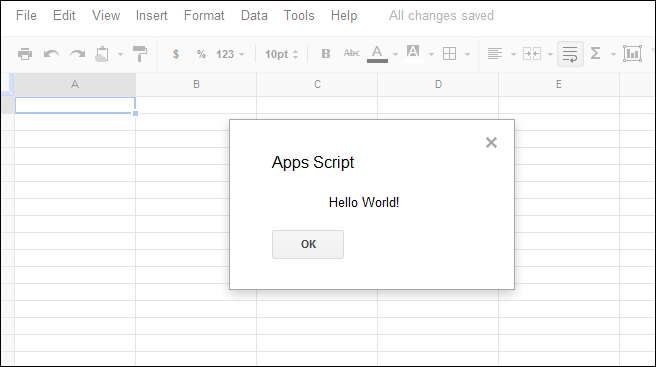Viewport: 656px width, 367px height.
Task: Open the File menu
Action: 26,15
